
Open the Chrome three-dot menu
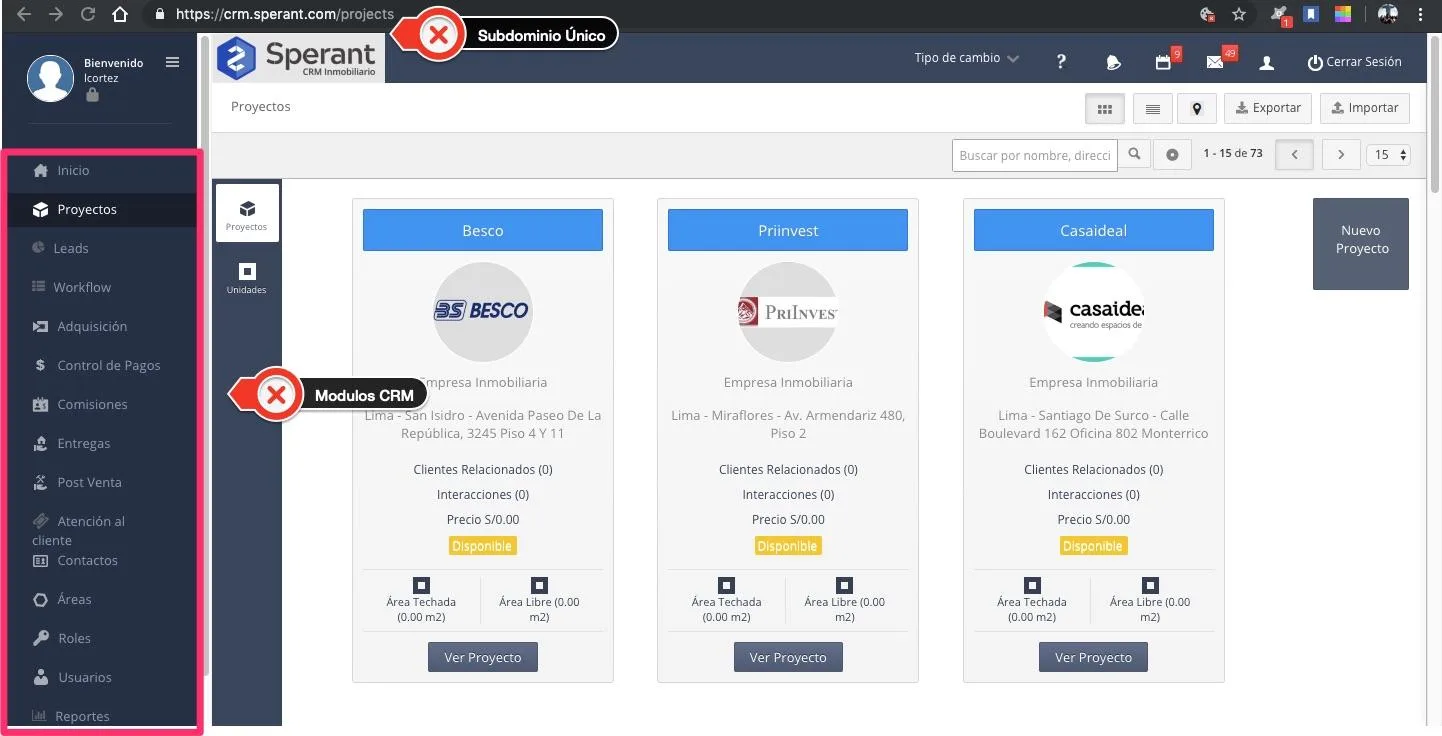[1421, 15]
